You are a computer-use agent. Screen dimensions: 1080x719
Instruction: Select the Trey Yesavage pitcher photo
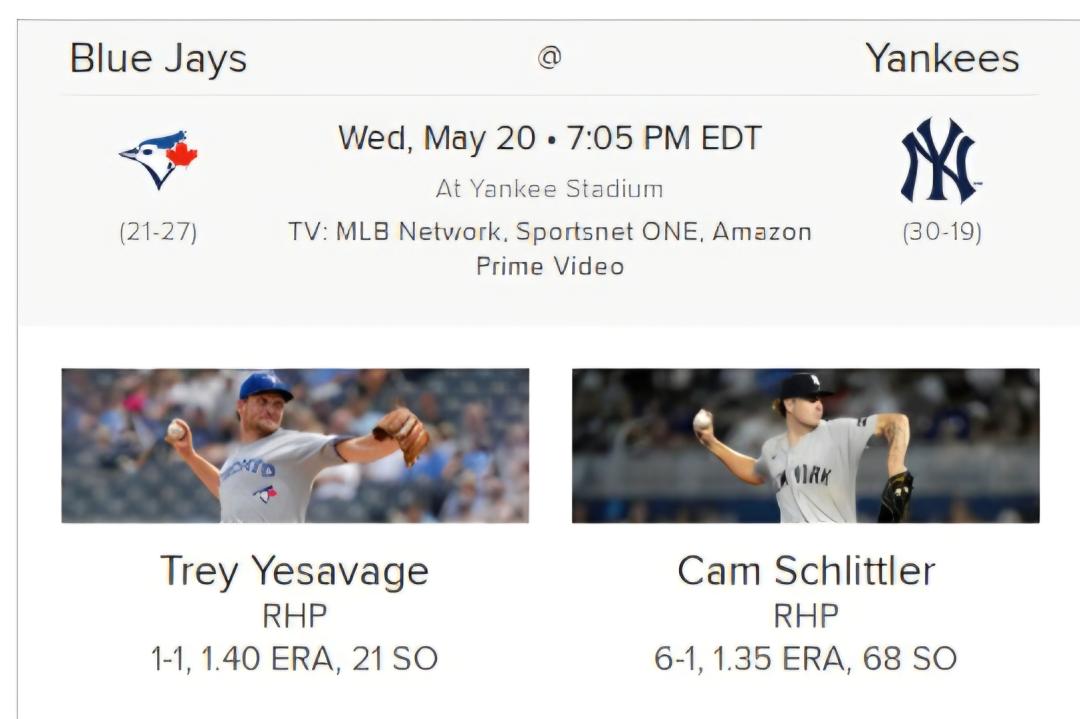point(295,446)
